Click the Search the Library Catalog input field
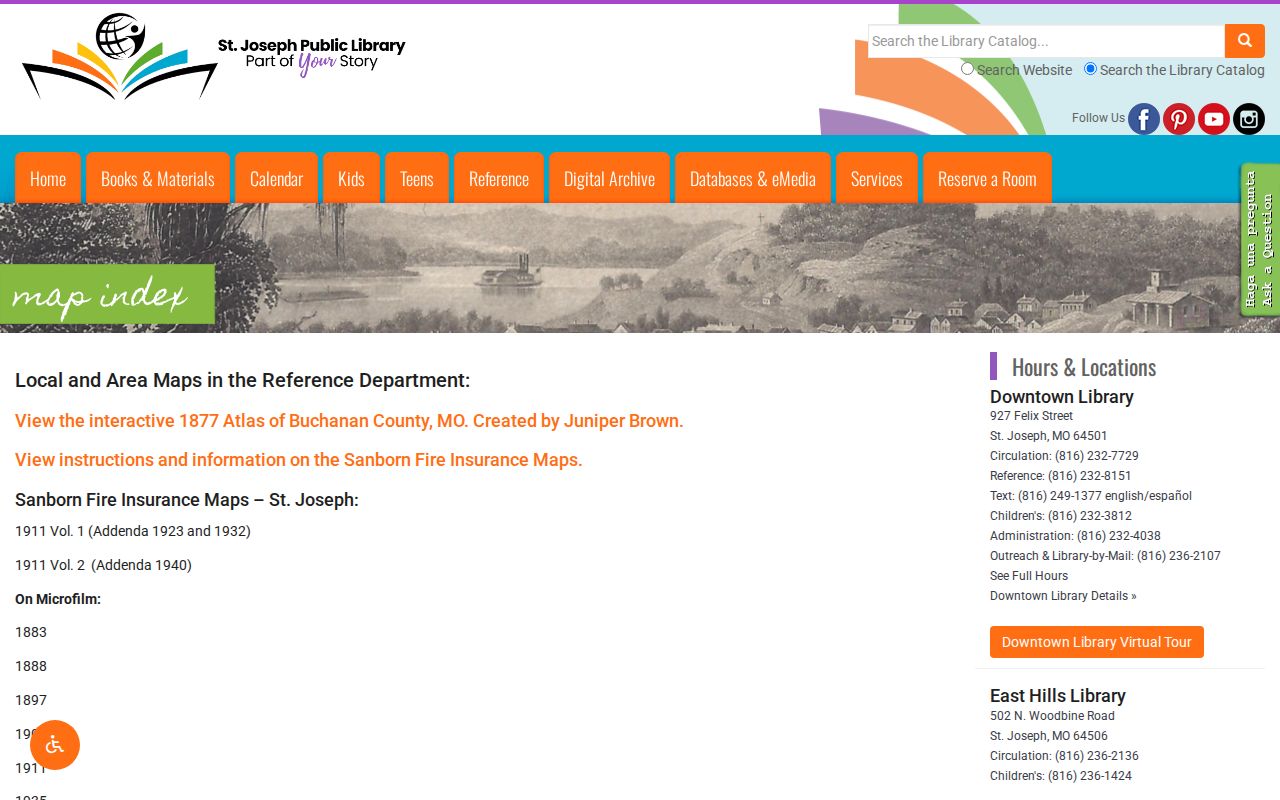The image size is (1280, 800). coord(1046,41)
